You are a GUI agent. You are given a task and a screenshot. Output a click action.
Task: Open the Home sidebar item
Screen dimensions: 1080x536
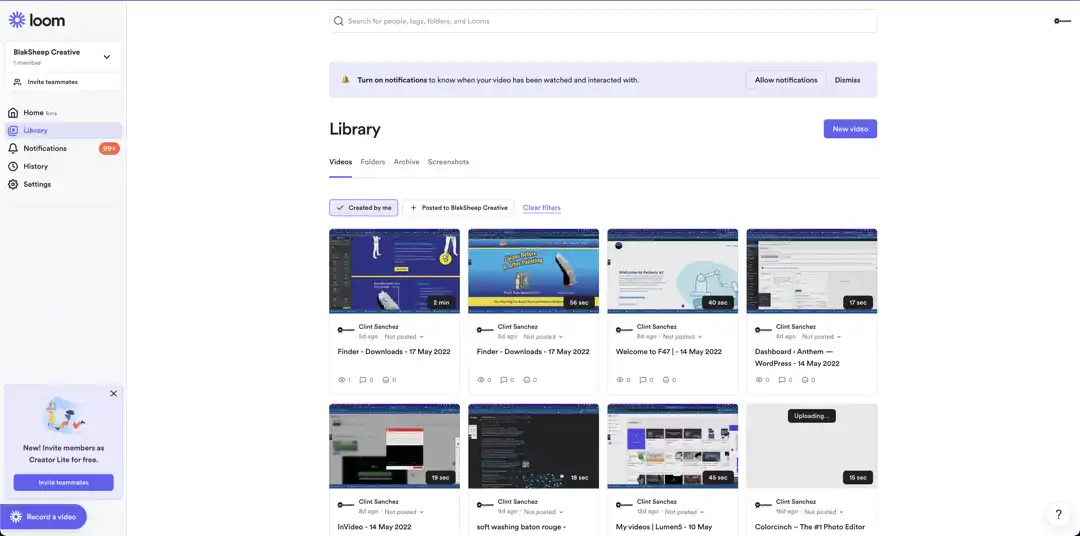(63, 112)
